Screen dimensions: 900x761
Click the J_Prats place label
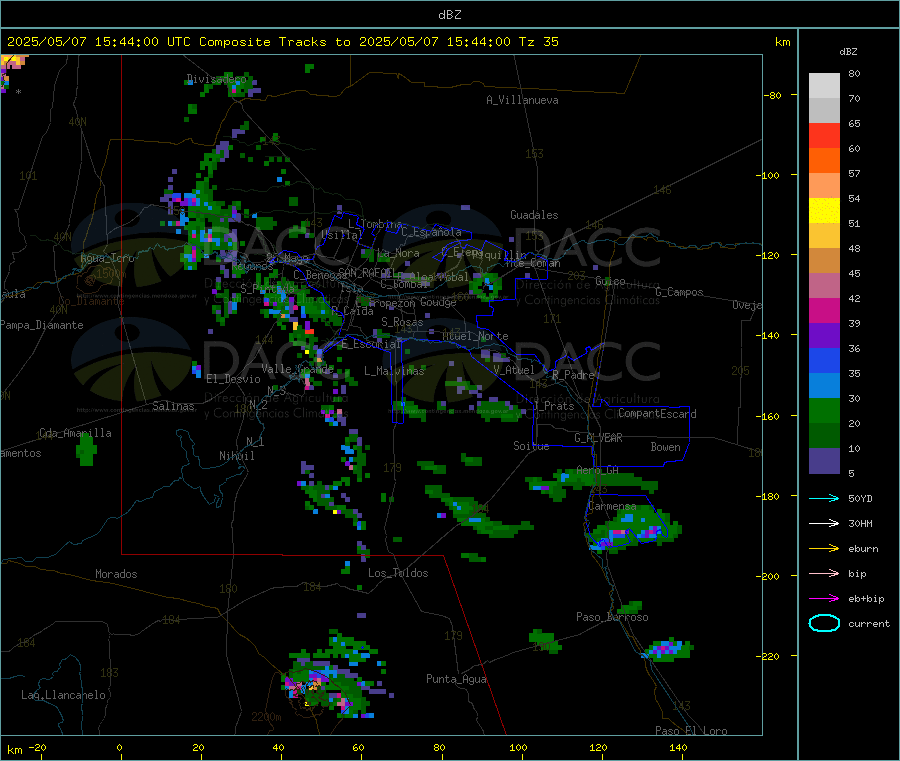coord(553,406)
